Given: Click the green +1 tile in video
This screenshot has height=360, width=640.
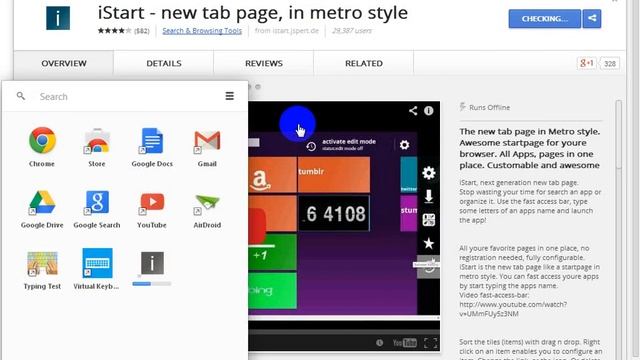Looking at the screenshot, I should coord(272,251).
